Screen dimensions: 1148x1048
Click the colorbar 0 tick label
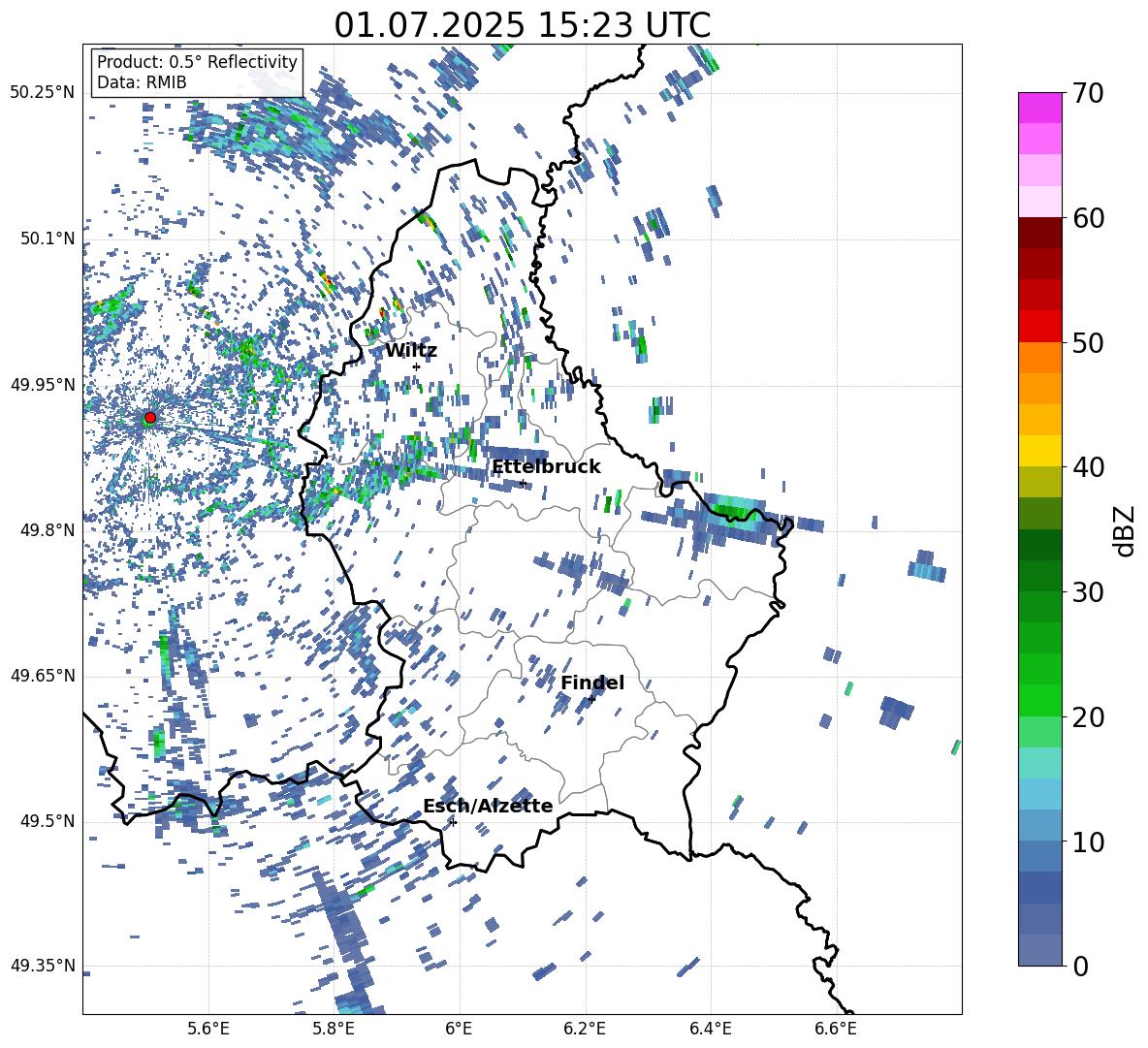coord(1080,966)
